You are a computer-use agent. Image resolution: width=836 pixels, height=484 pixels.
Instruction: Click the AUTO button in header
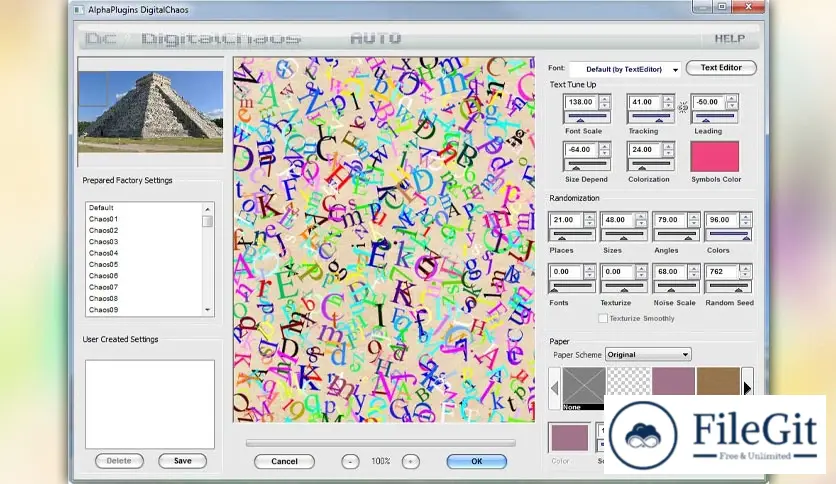[376, 38]
